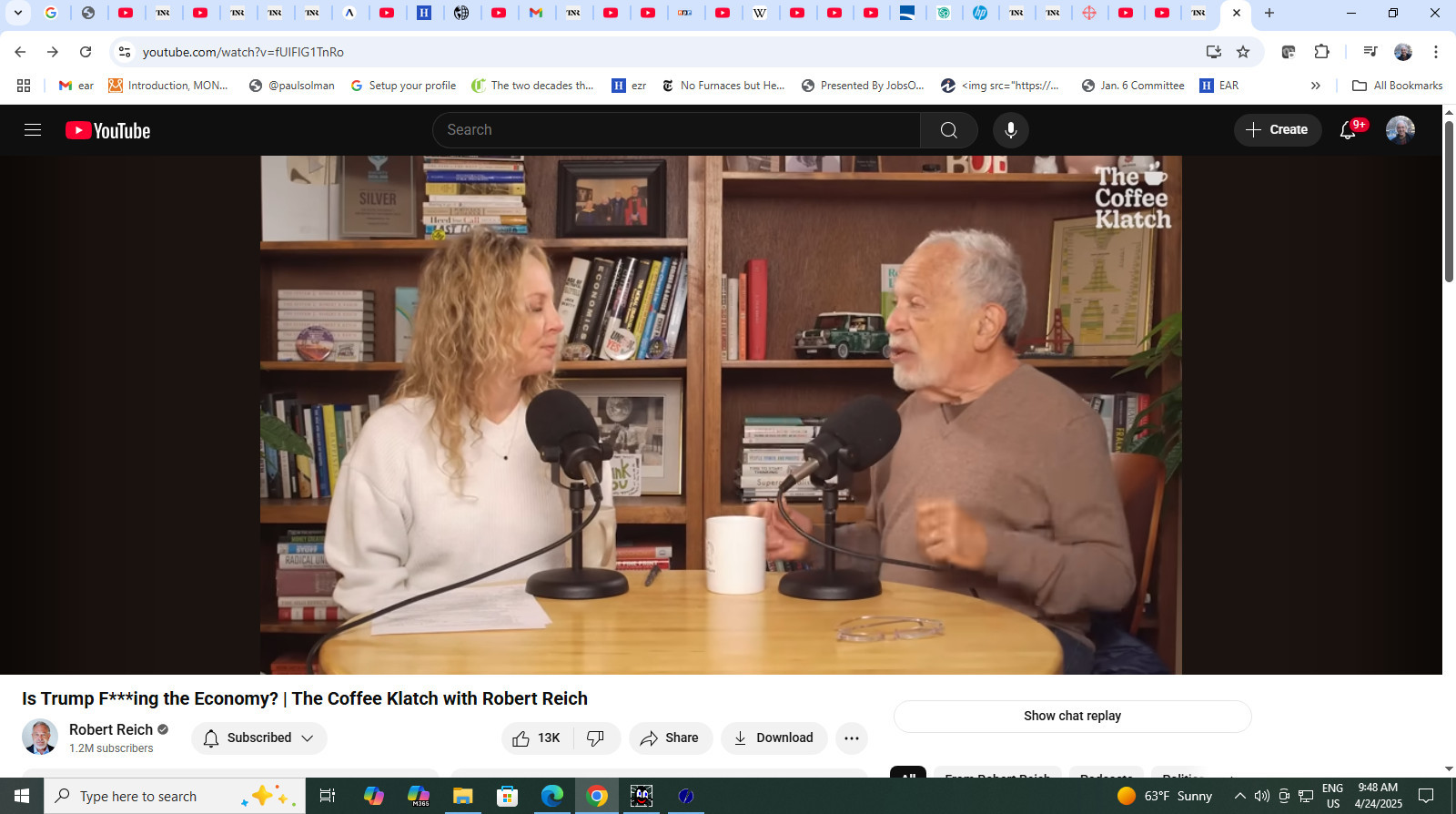Dislike the video with thumbs down
The image size is (1456, 814).
(596, 738)
